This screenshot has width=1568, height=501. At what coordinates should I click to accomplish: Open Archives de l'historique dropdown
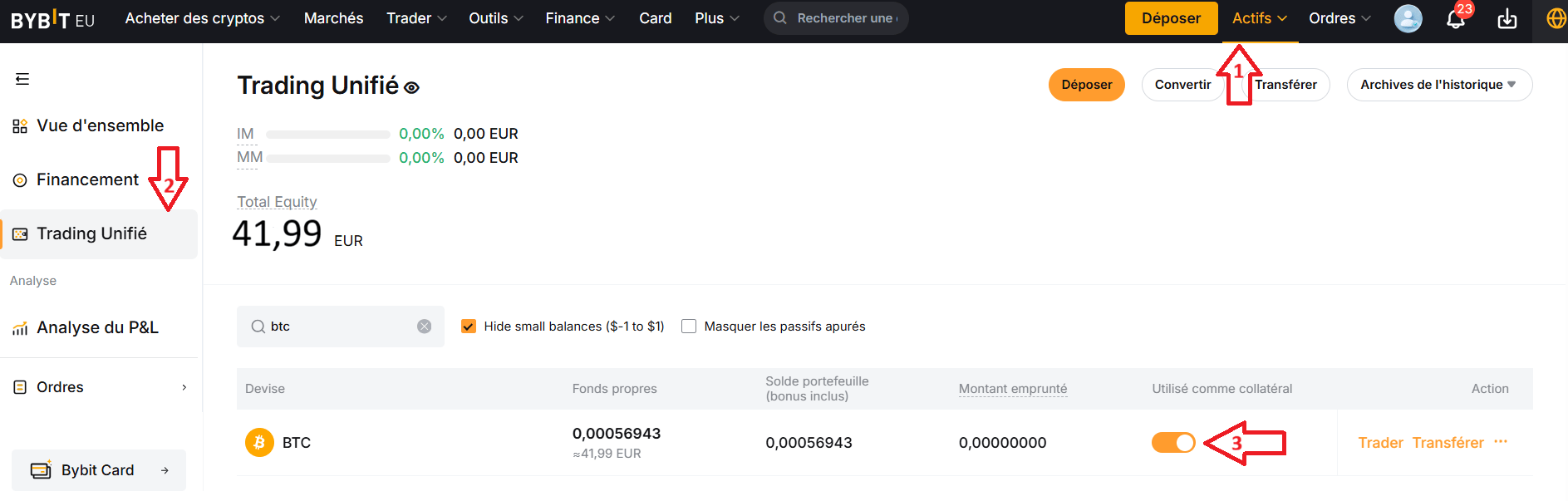click(1439, 85)
